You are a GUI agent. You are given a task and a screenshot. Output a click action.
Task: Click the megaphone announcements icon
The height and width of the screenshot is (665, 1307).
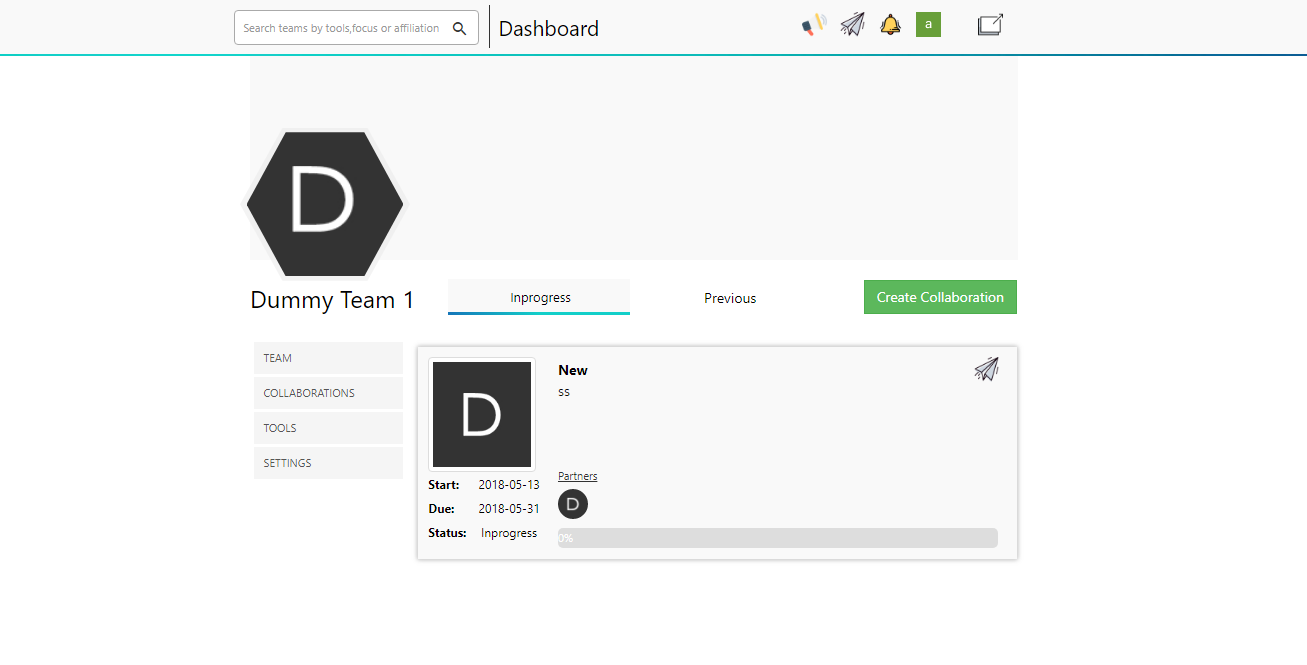click(814, 25)
